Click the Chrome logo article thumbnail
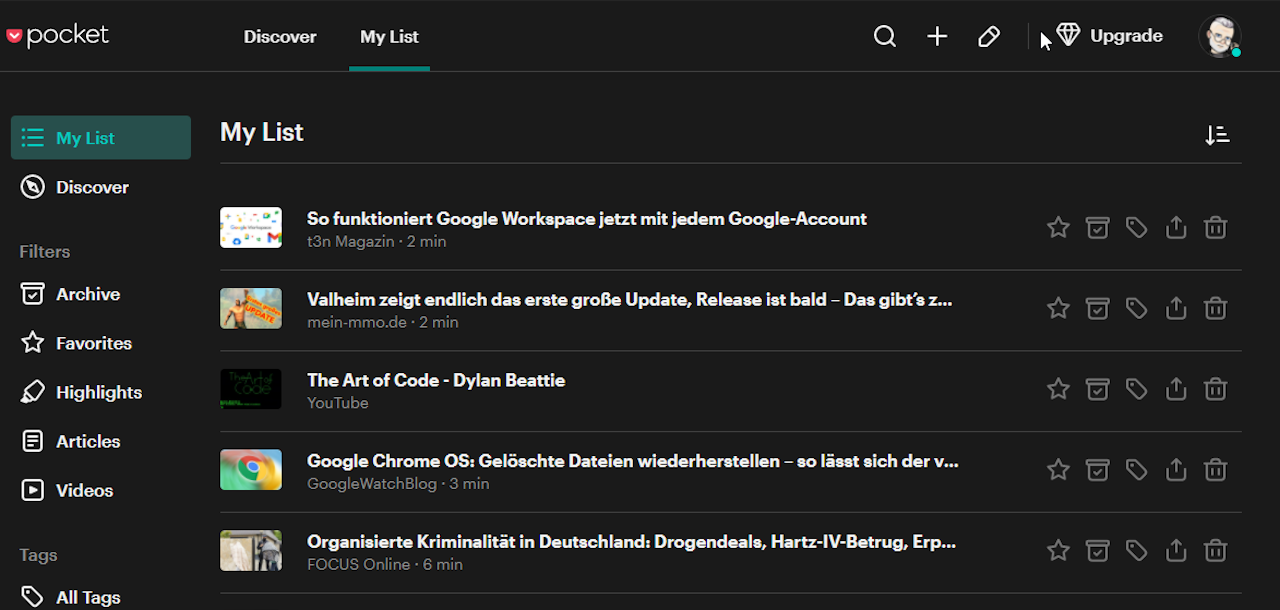Screen dimensions: 1280x610 pos(251,470)
